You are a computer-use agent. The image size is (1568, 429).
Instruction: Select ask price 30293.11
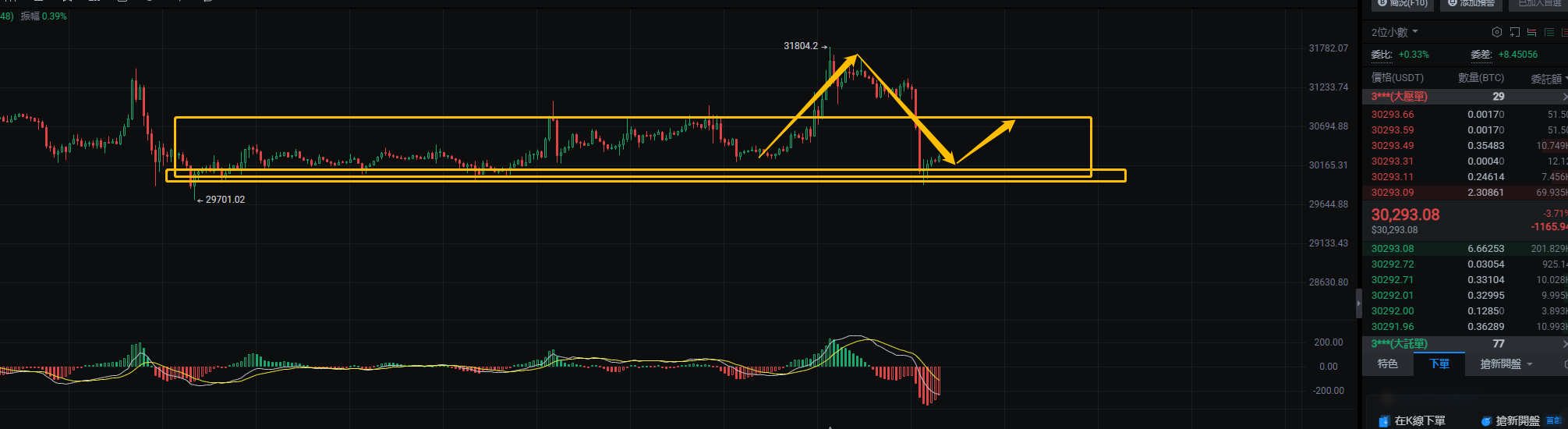(x=1393, y=177)
